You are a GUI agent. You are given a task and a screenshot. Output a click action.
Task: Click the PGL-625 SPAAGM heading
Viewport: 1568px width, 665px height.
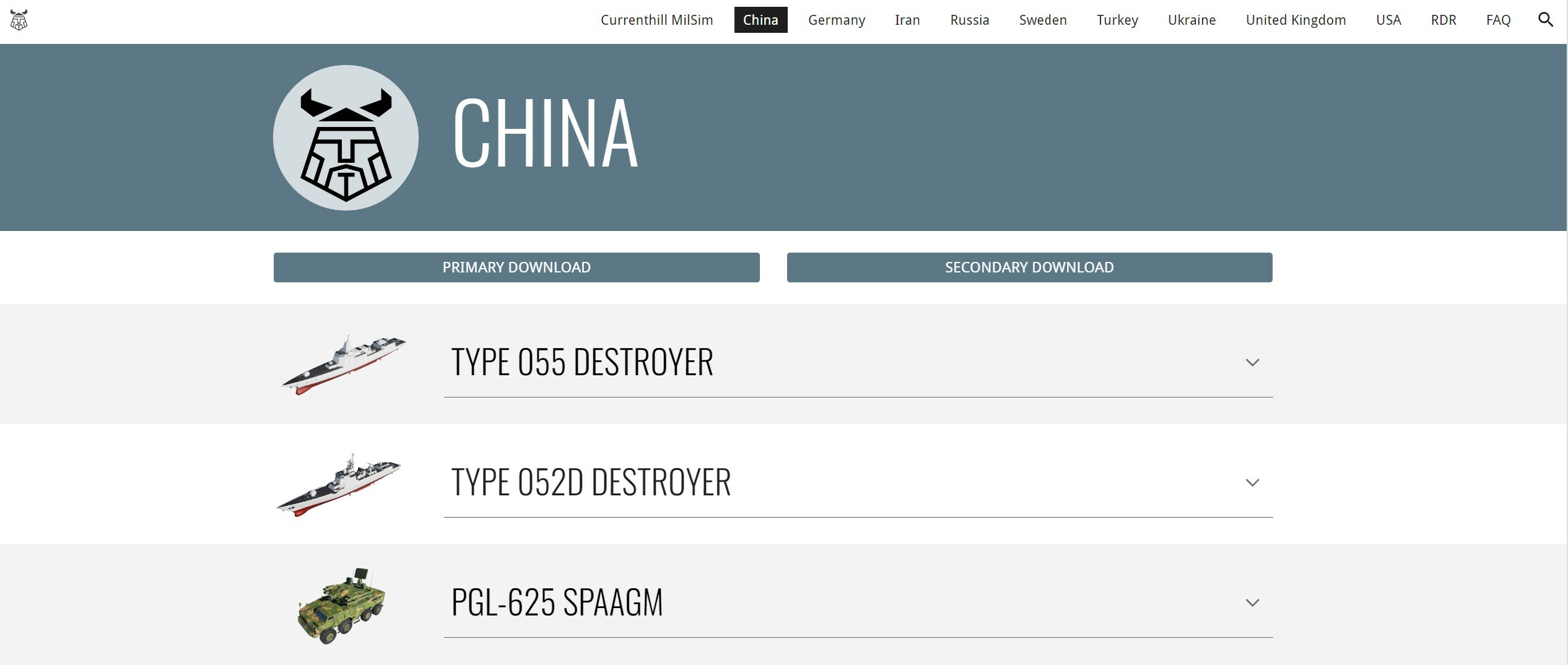click(557, 602)
